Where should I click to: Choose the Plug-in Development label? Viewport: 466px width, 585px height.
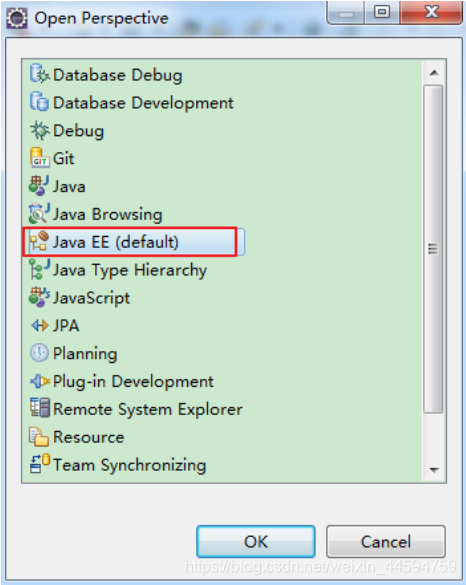[133, 382]
